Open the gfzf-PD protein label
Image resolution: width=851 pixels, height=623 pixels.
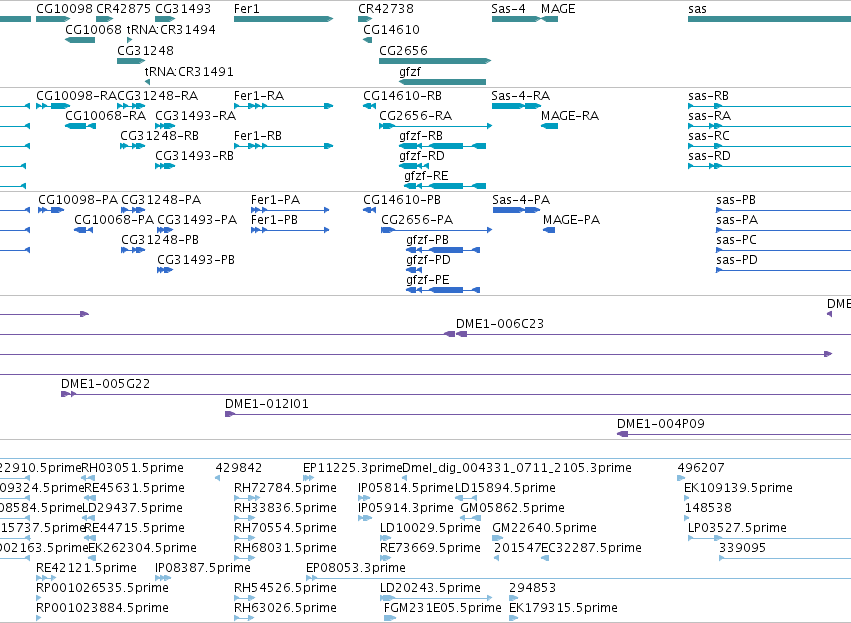[x=428, y=260]
